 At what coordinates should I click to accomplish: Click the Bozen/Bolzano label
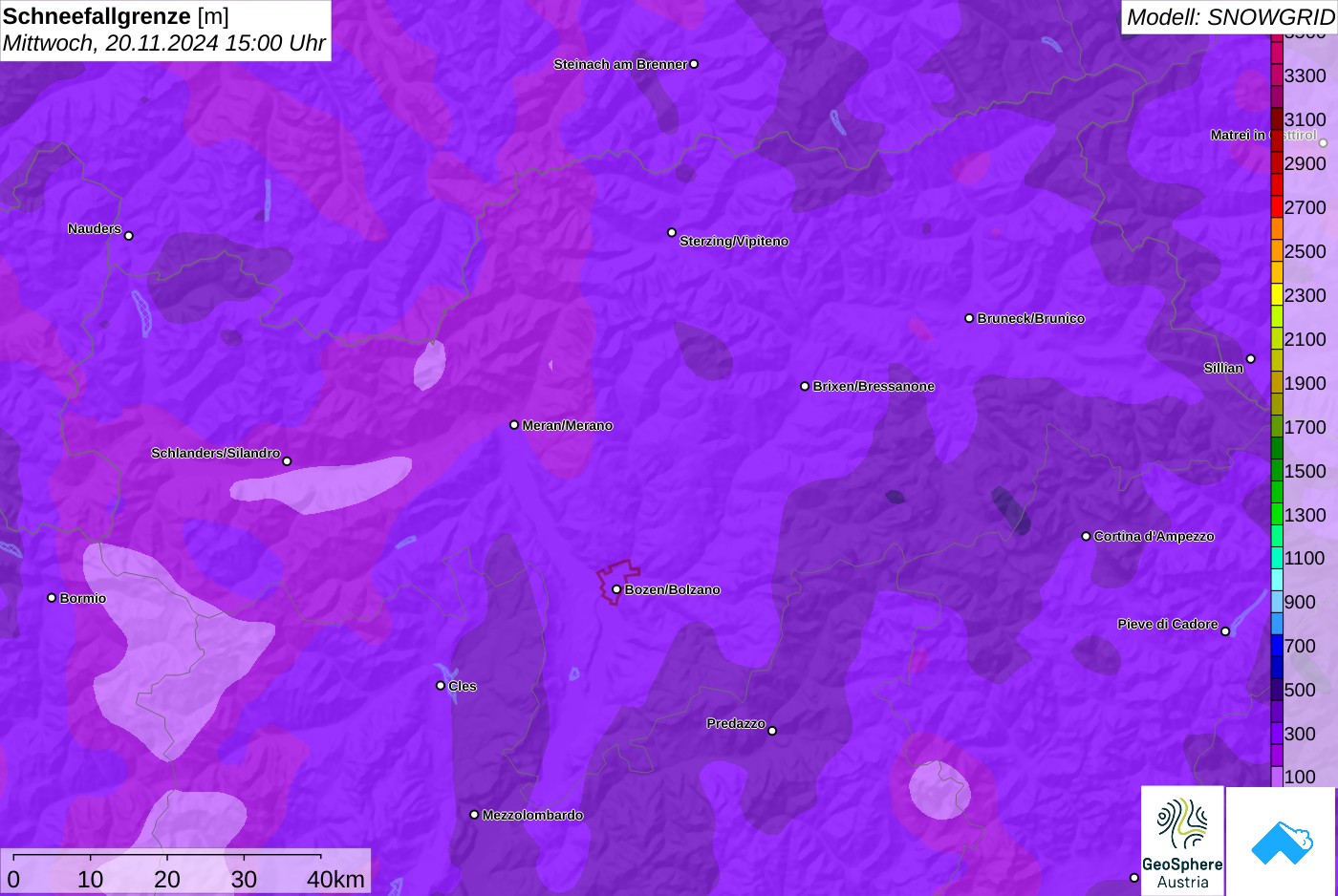click(x=673, y=589)
